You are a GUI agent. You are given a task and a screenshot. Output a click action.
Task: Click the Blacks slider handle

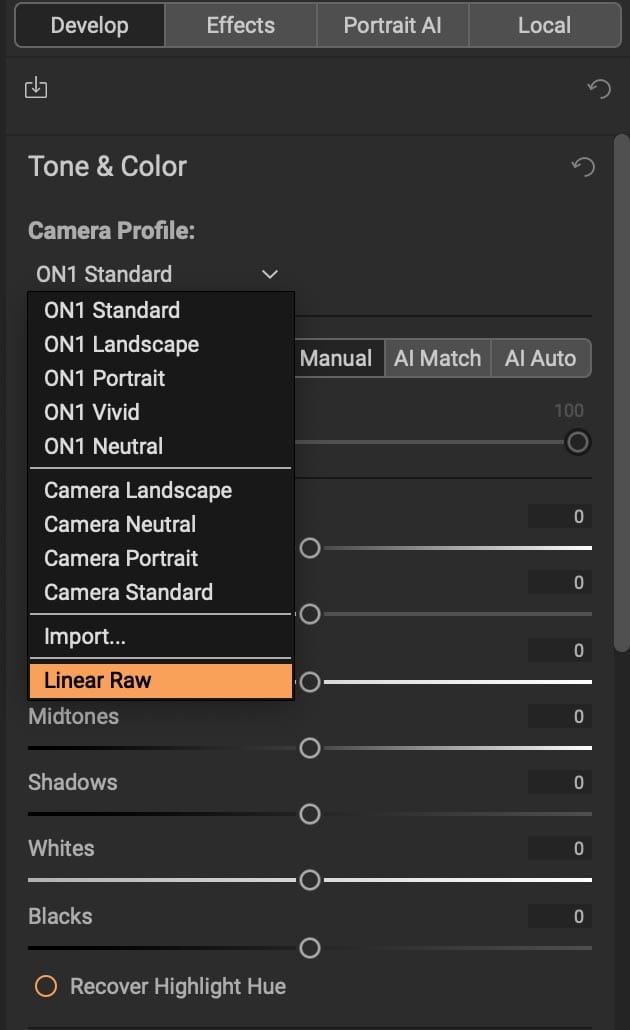(310, 947)
